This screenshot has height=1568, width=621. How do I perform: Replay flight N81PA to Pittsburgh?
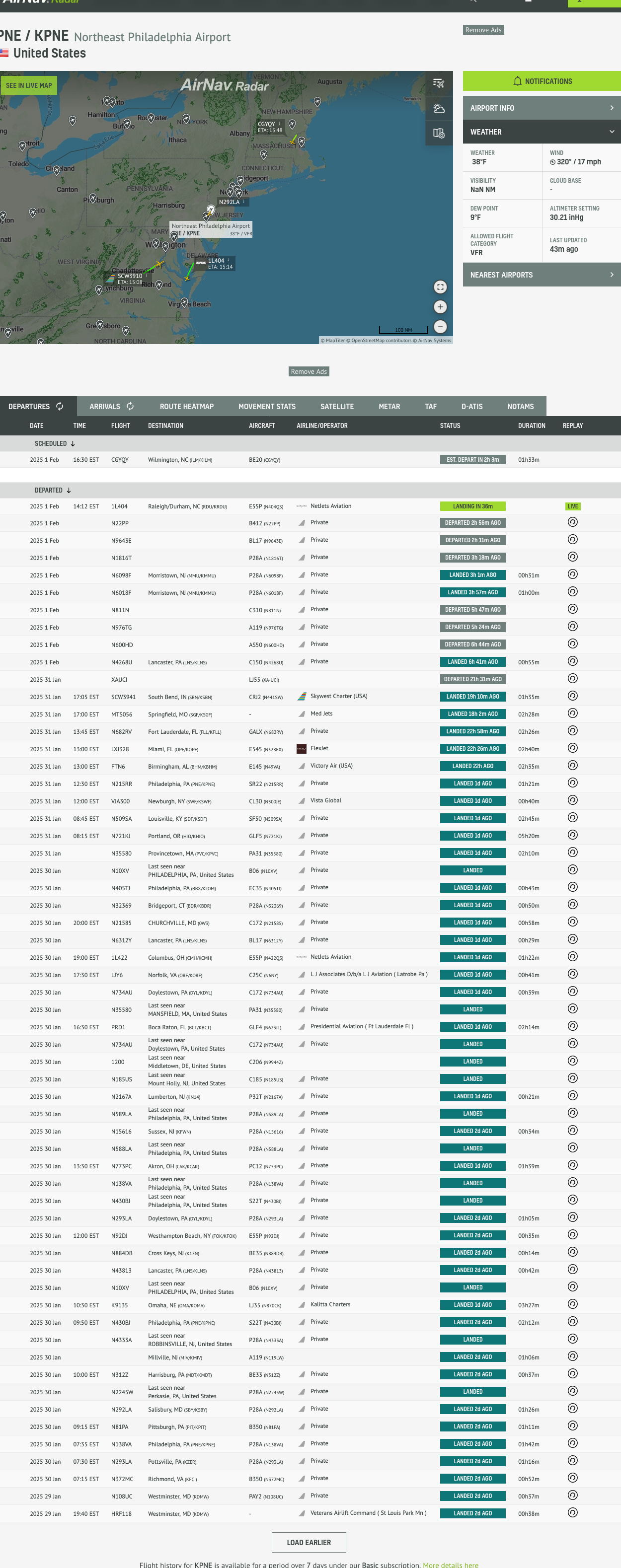572,1426
